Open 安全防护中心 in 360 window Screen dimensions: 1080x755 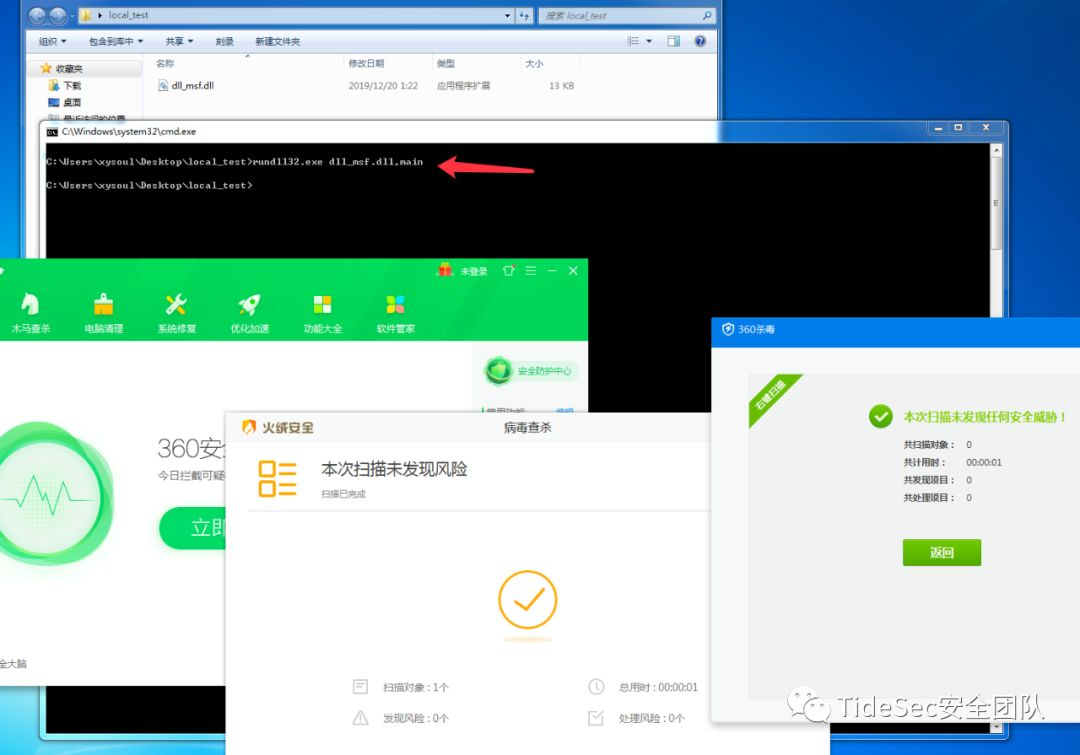(x=530, y=371)
